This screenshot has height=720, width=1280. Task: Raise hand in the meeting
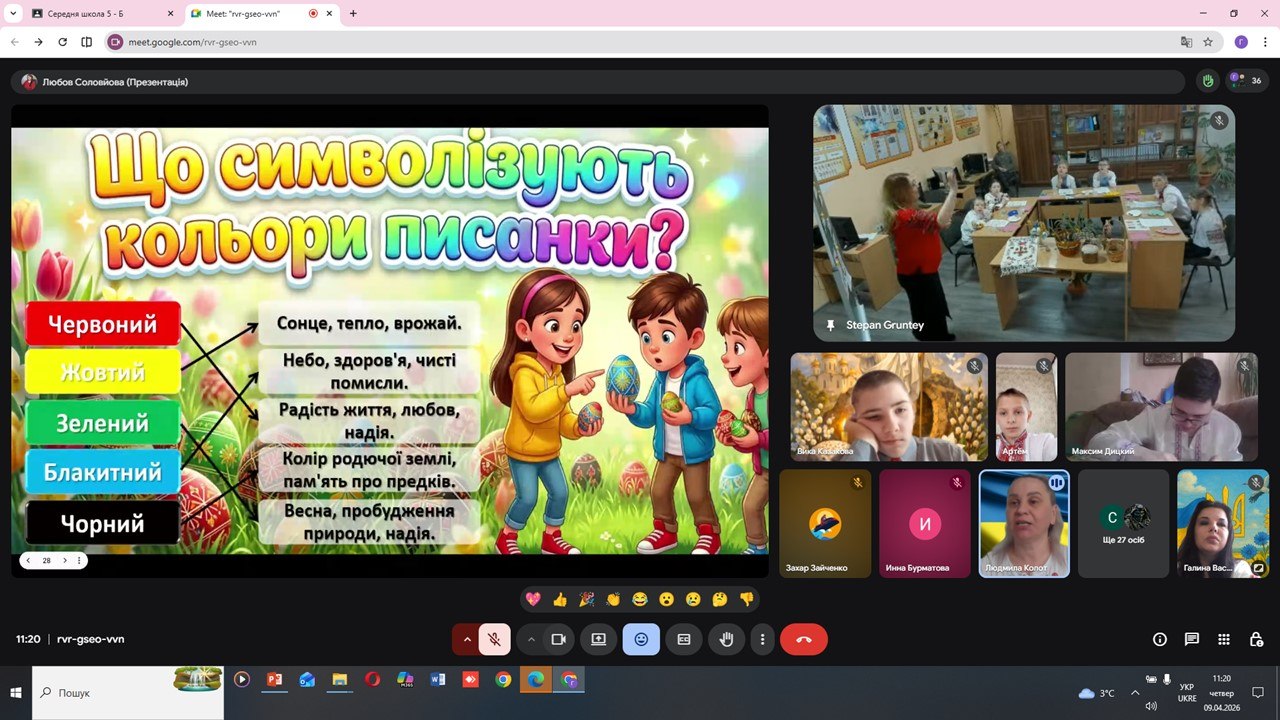coord(726,639)
